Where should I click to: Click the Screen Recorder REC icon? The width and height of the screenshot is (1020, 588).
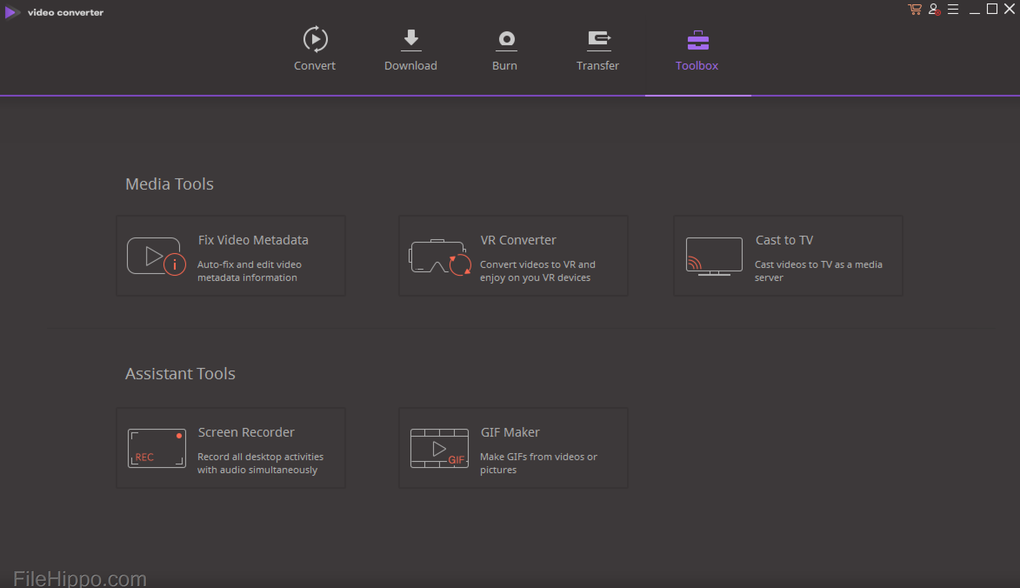(x=157, y=448)
